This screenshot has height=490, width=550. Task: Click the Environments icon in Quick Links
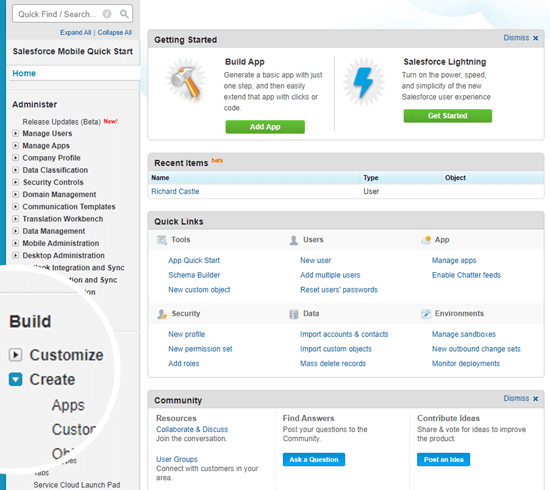(x=426, y=314)
